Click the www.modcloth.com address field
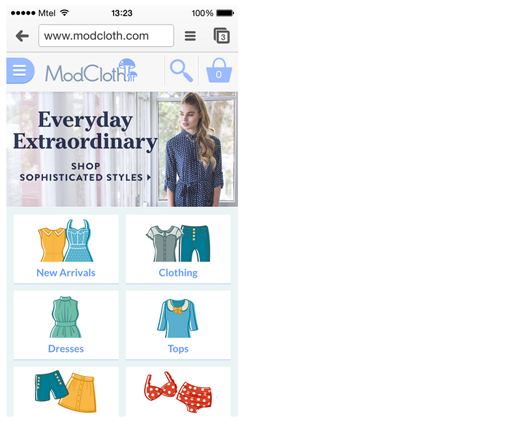The width and height of the screenshot is (530, 430). coord(106,35)
